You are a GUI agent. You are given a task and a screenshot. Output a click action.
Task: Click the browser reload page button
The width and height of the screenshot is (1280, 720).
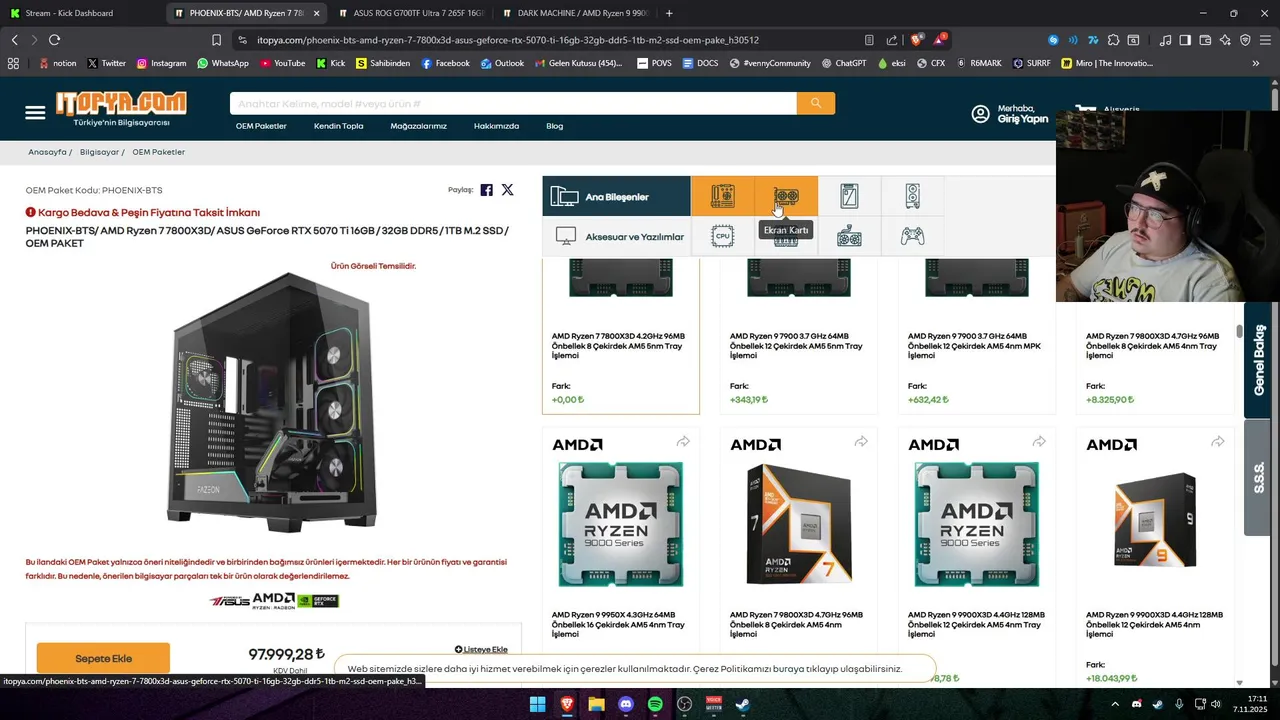[54, 40]
